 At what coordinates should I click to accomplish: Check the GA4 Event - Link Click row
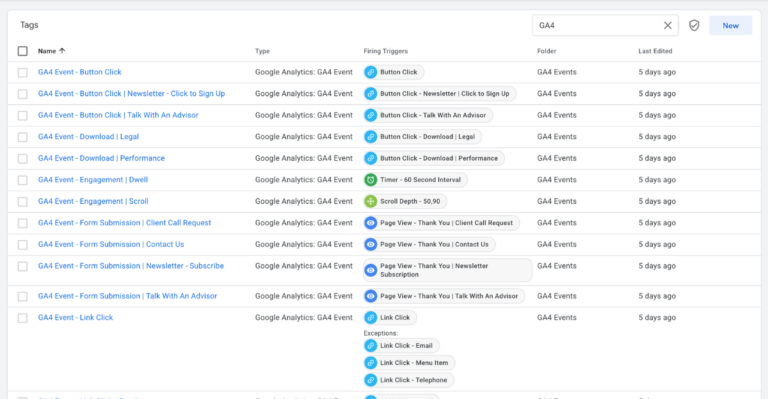(23, 318)
